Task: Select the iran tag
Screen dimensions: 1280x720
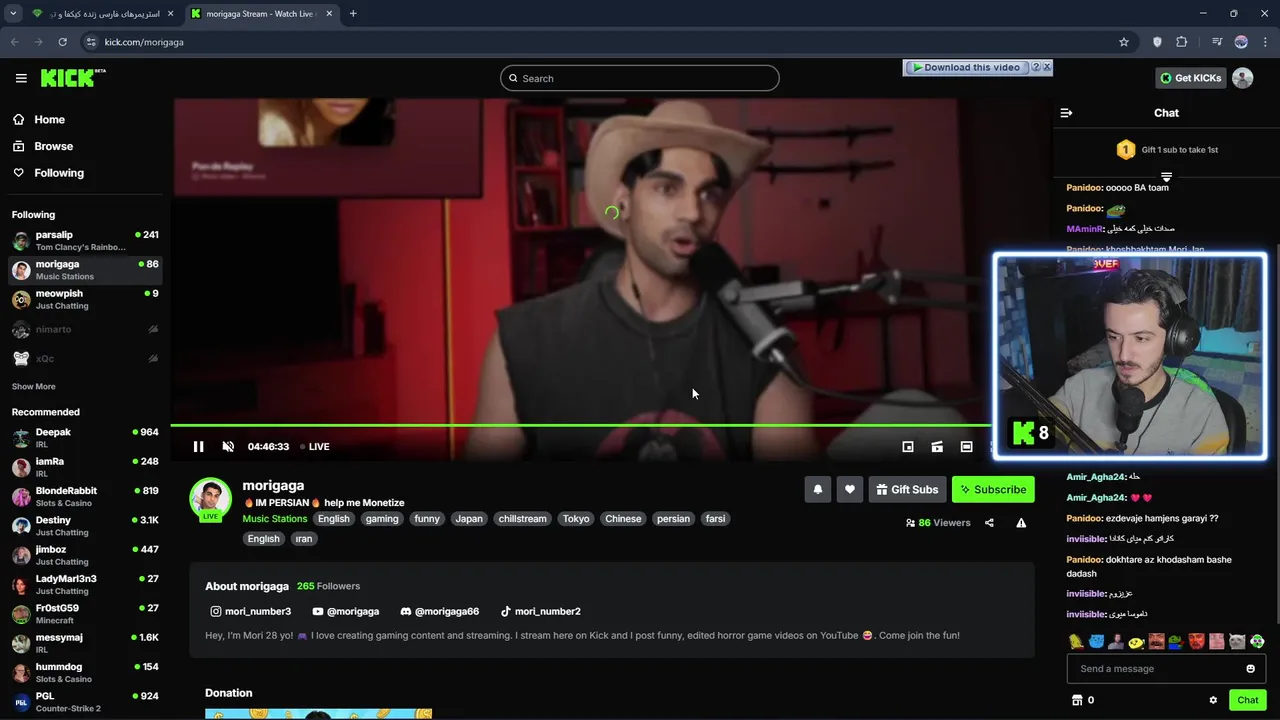Action: pos(304,539)
